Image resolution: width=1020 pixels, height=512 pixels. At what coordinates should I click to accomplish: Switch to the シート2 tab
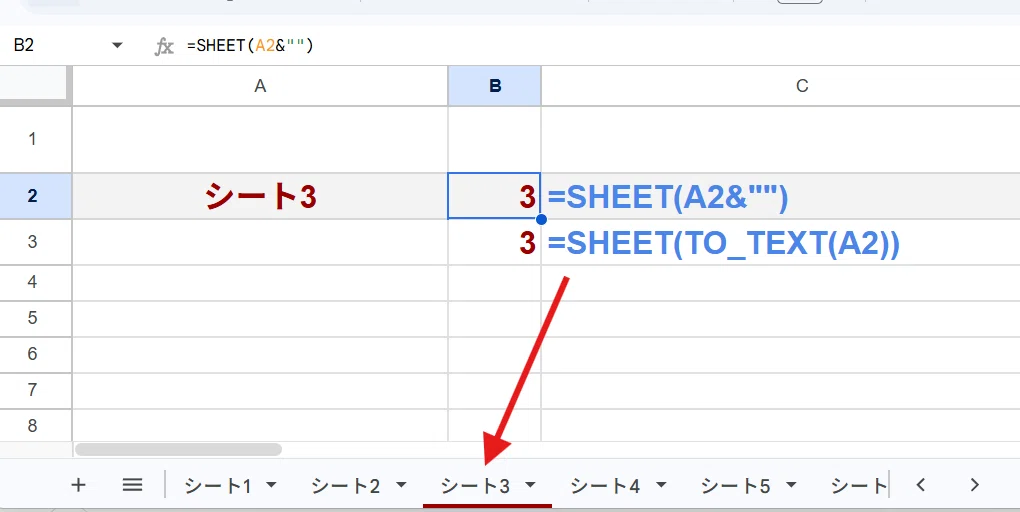(345, 485)
